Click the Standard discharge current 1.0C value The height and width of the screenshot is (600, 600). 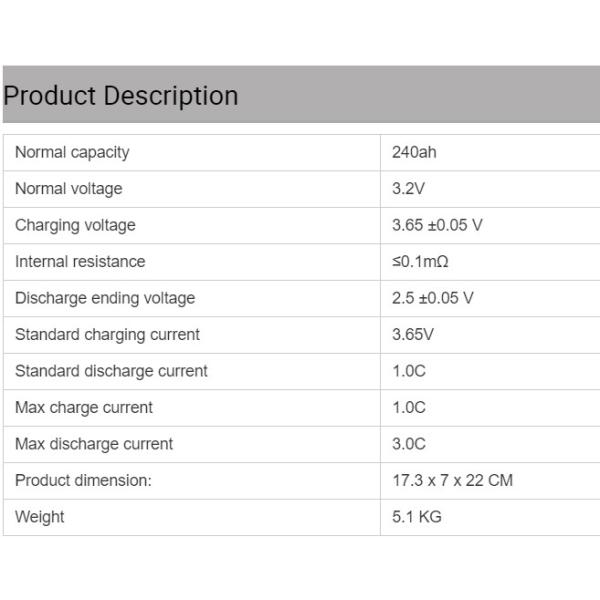(409, 371)
